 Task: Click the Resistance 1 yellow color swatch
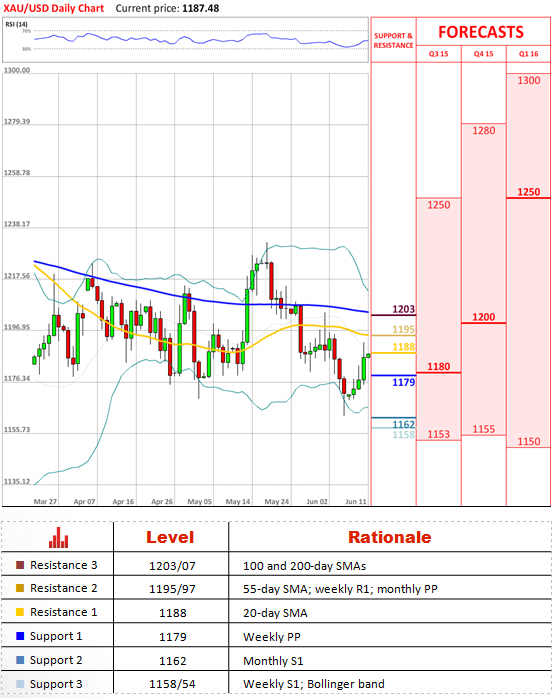pyautogui.click(x=20, y=612)
